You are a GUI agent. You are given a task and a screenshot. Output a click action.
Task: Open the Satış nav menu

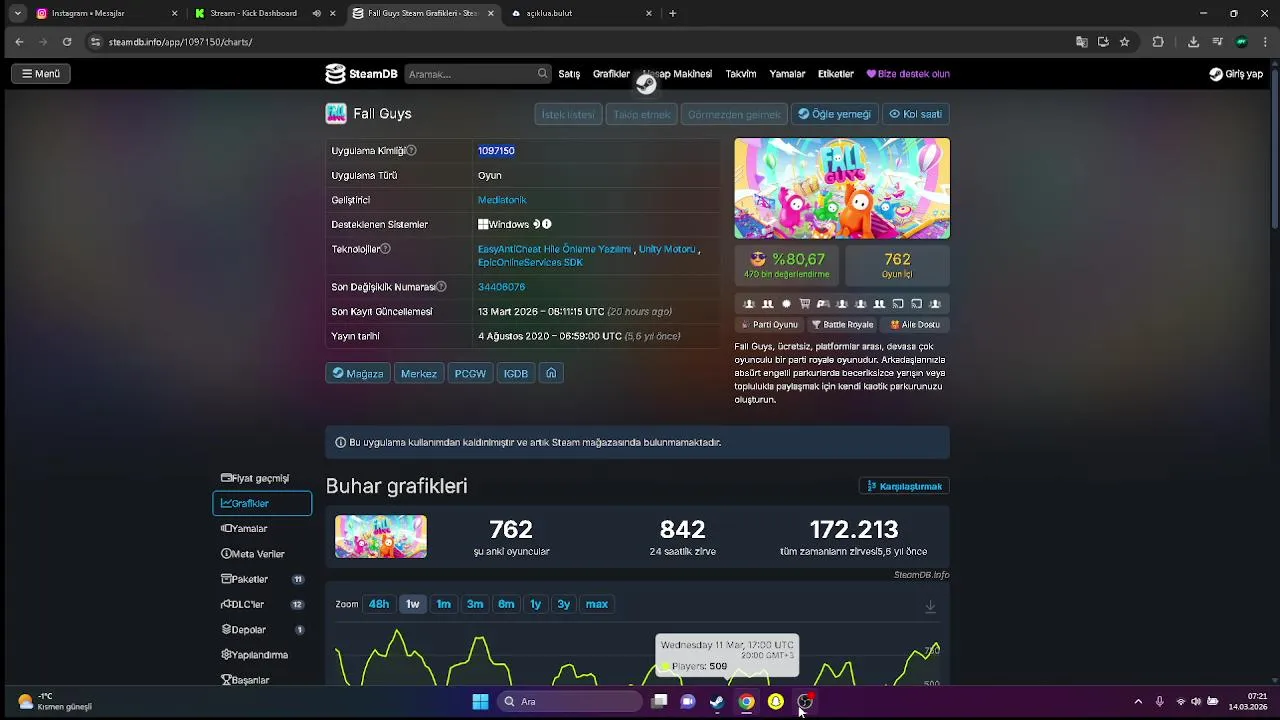coord(569,74)
